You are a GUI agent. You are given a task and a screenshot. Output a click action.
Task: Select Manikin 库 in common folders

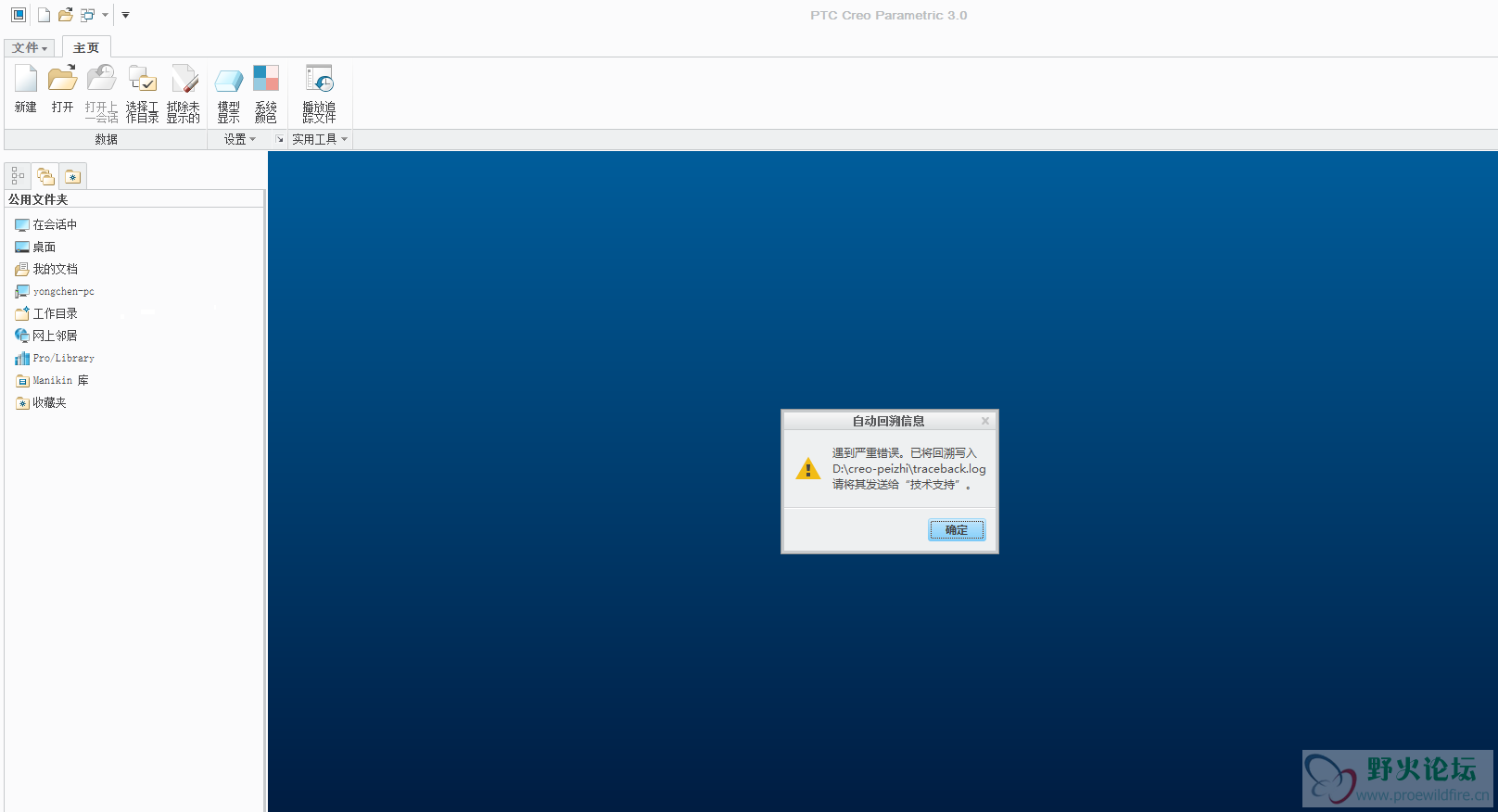point(52,380)
